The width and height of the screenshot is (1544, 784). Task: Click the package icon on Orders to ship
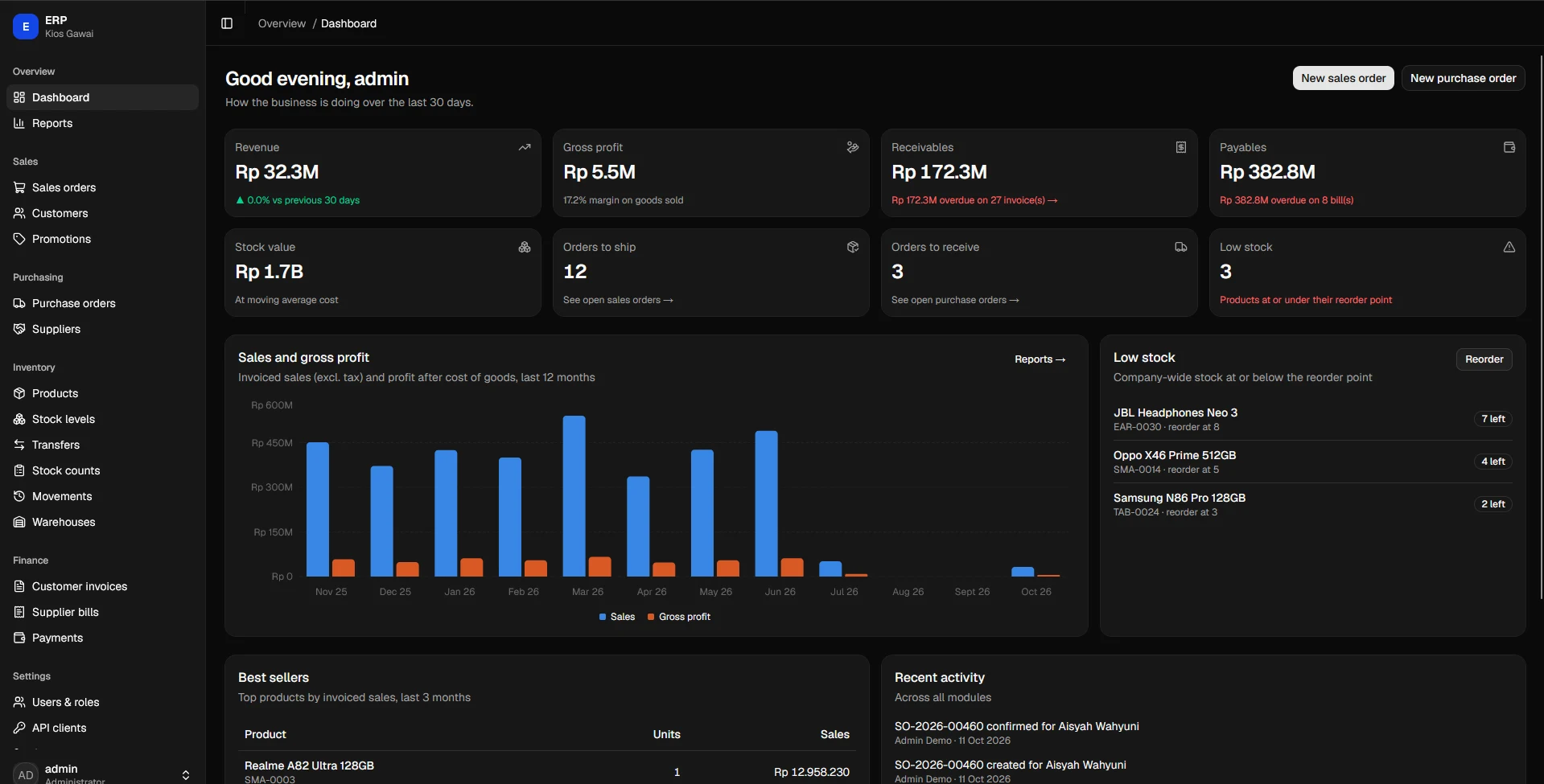[x=853, y=247]
